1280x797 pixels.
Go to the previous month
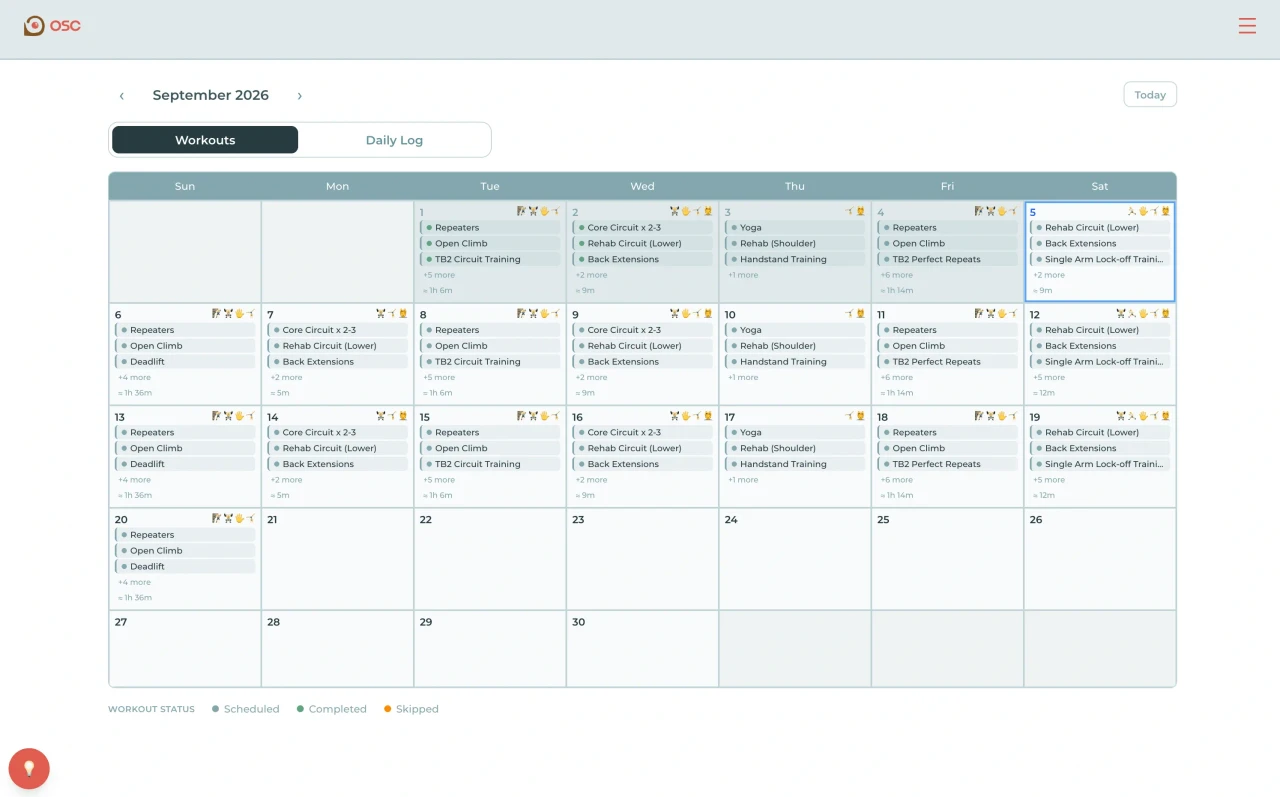122,96
